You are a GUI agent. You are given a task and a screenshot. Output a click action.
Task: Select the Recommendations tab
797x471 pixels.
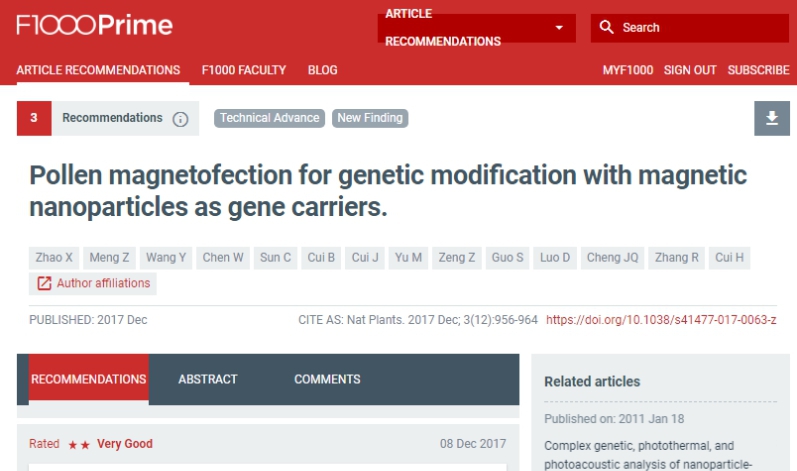tap(88, 379)
